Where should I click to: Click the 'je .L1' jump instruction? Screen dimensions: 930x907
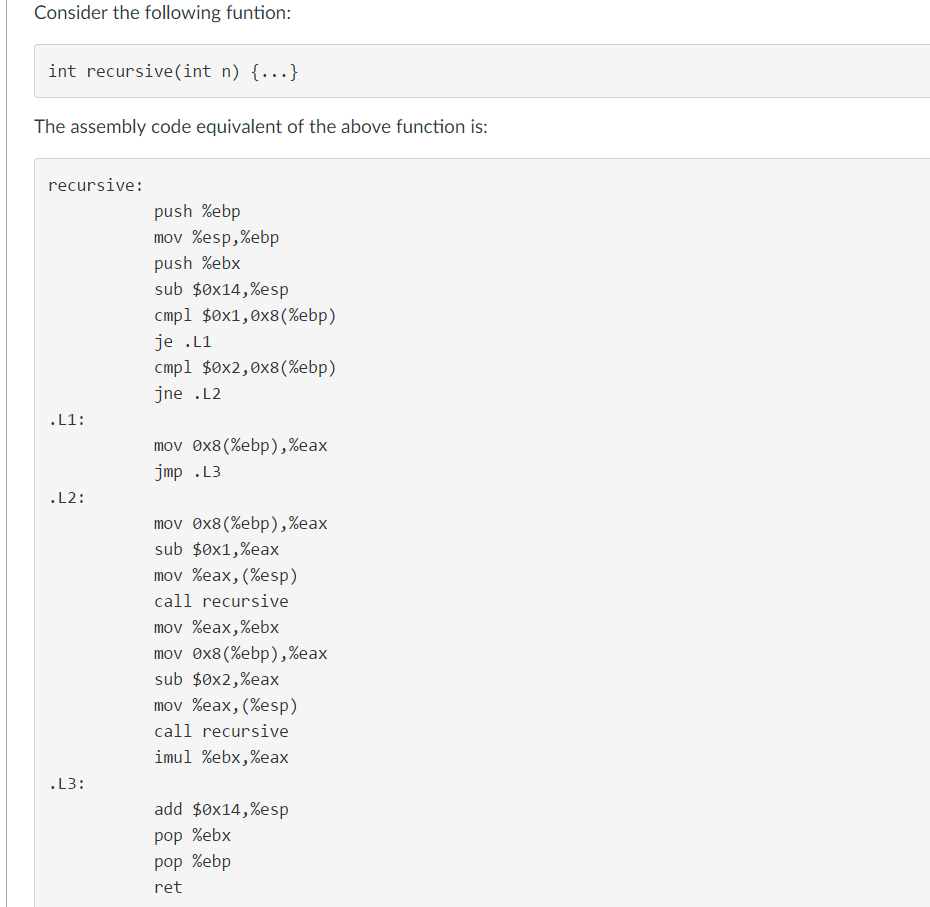pyautogui.click(x=182, y=342)
